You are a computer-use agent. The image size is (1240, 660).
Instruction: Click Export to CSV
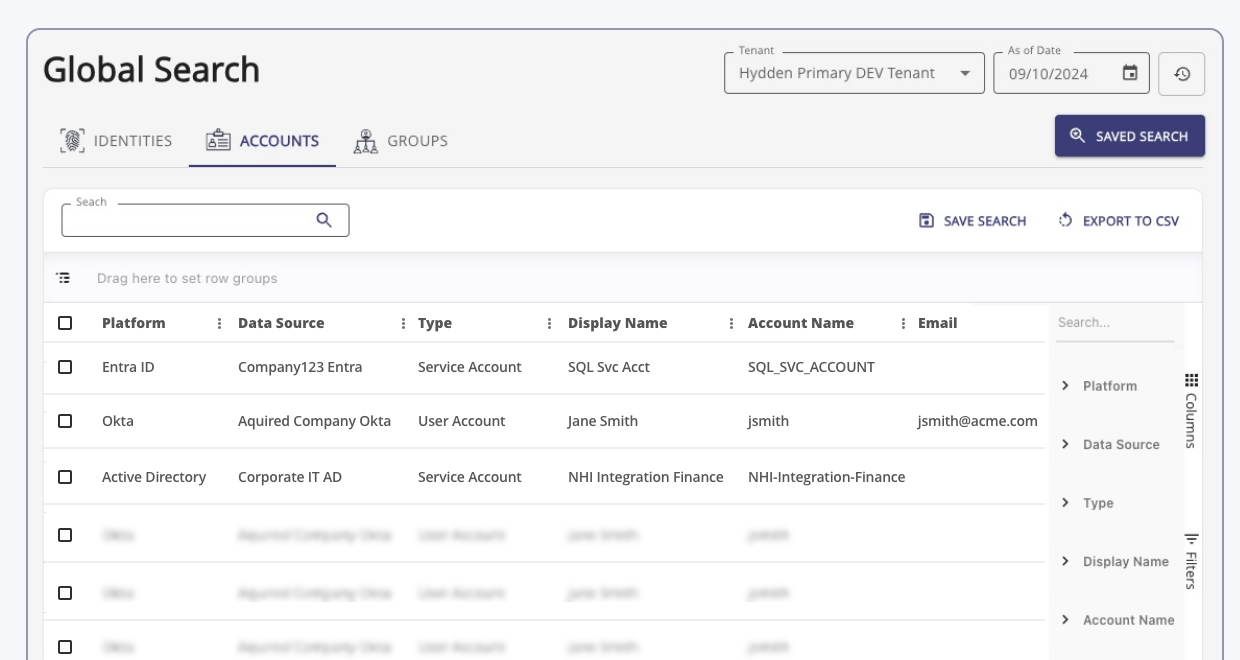[x=1119, y=221]
